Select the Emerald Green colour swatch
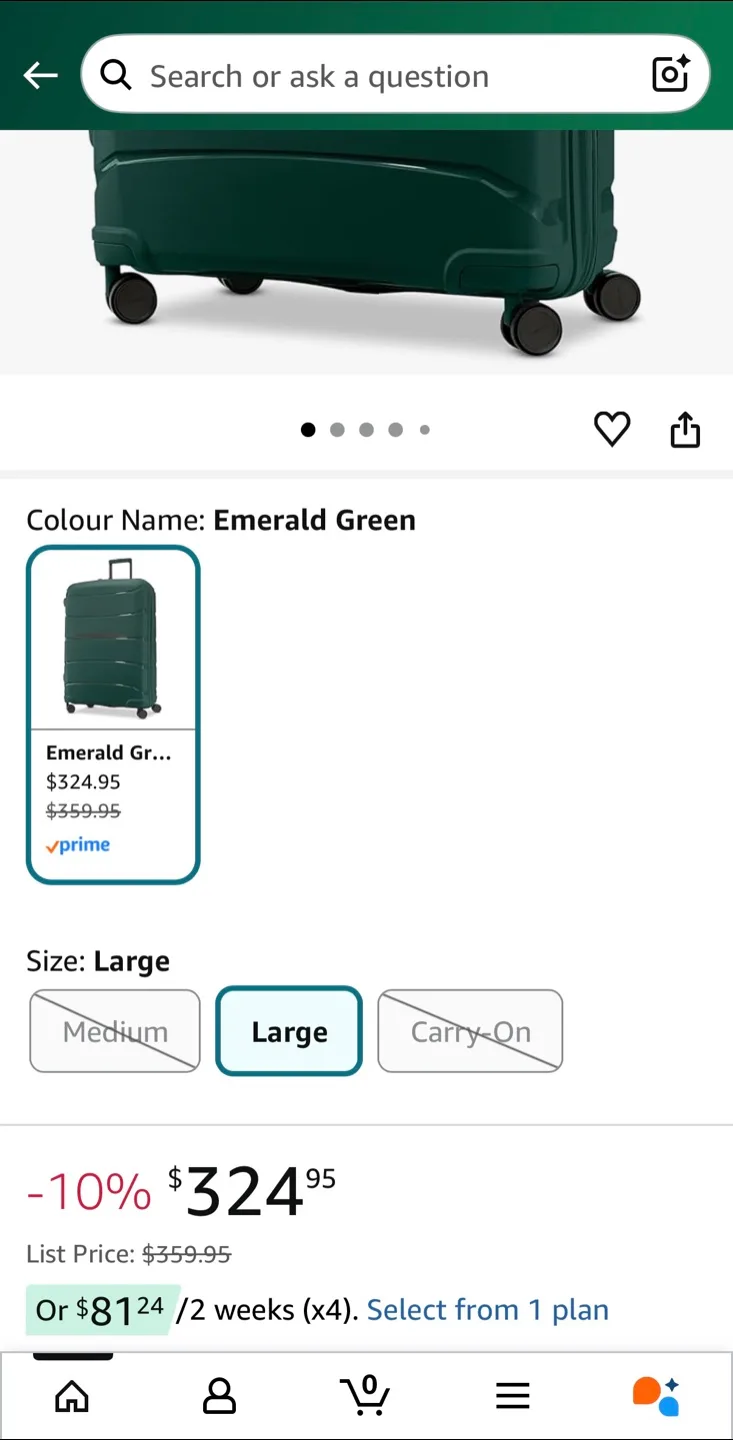This screenshot has height=1440, width=733. click(x=113, y=714)
